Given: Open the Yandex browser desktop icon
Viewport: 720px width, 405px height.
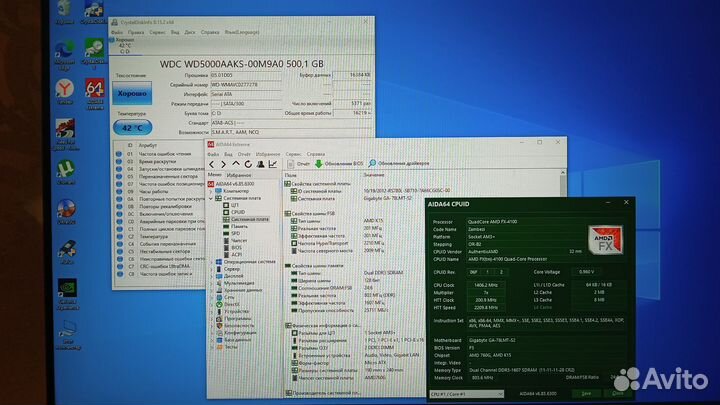Looking at the screenshot, I should pyautogui.click(x=65, y=91).
